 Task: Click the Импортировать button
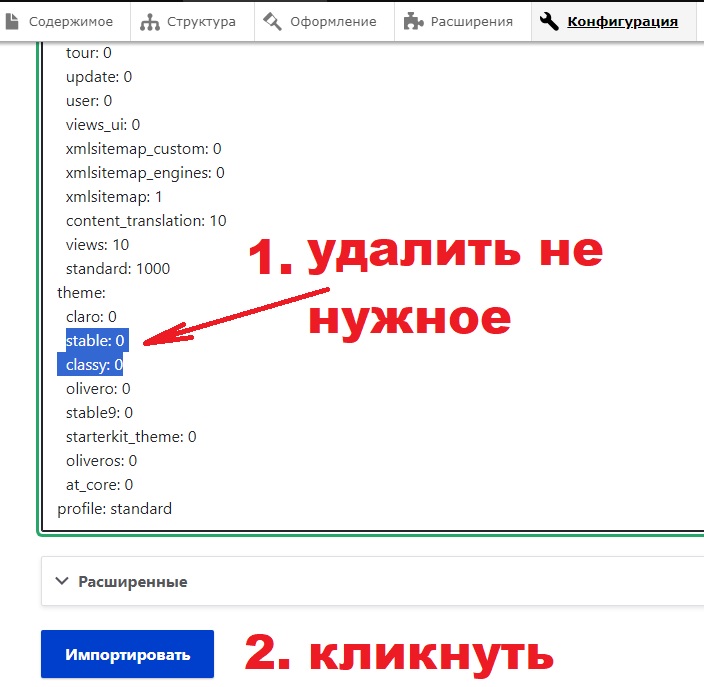[128, 654]
